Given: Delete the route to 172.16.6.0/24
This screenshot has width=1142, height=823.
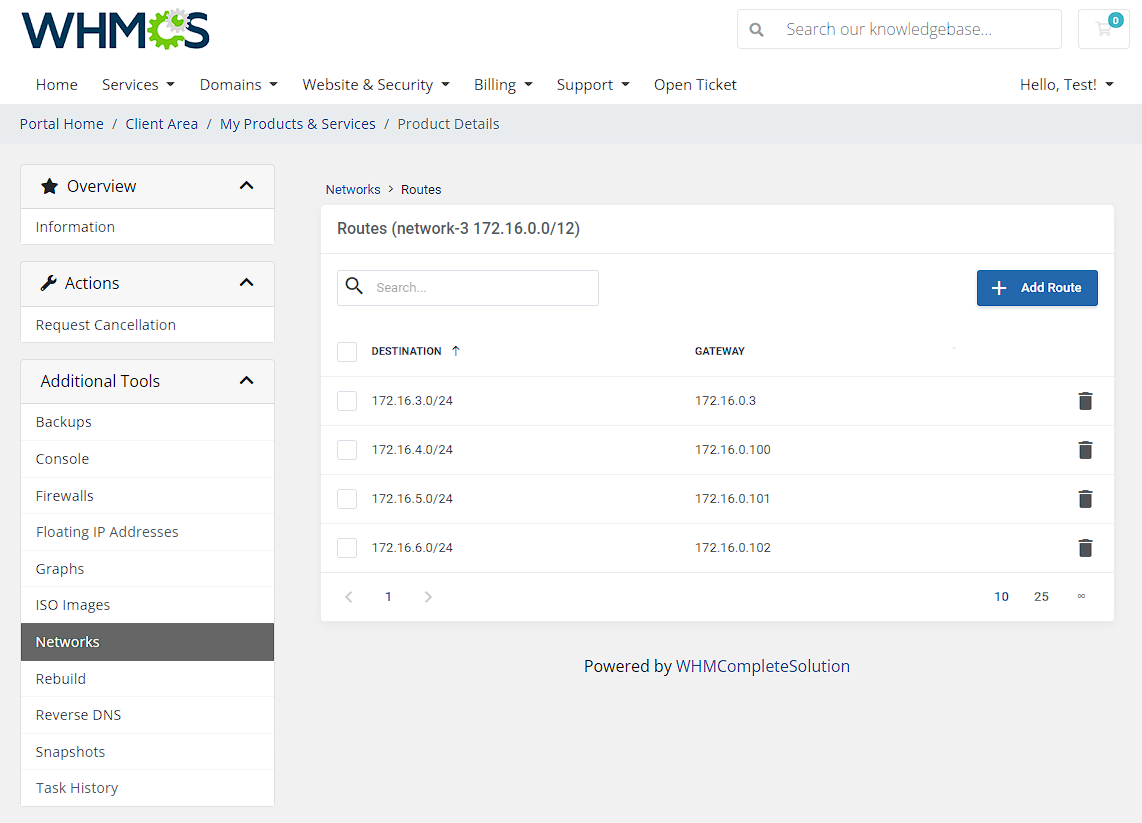Looking at the screenshot, I should click(x=1085, y=547).
